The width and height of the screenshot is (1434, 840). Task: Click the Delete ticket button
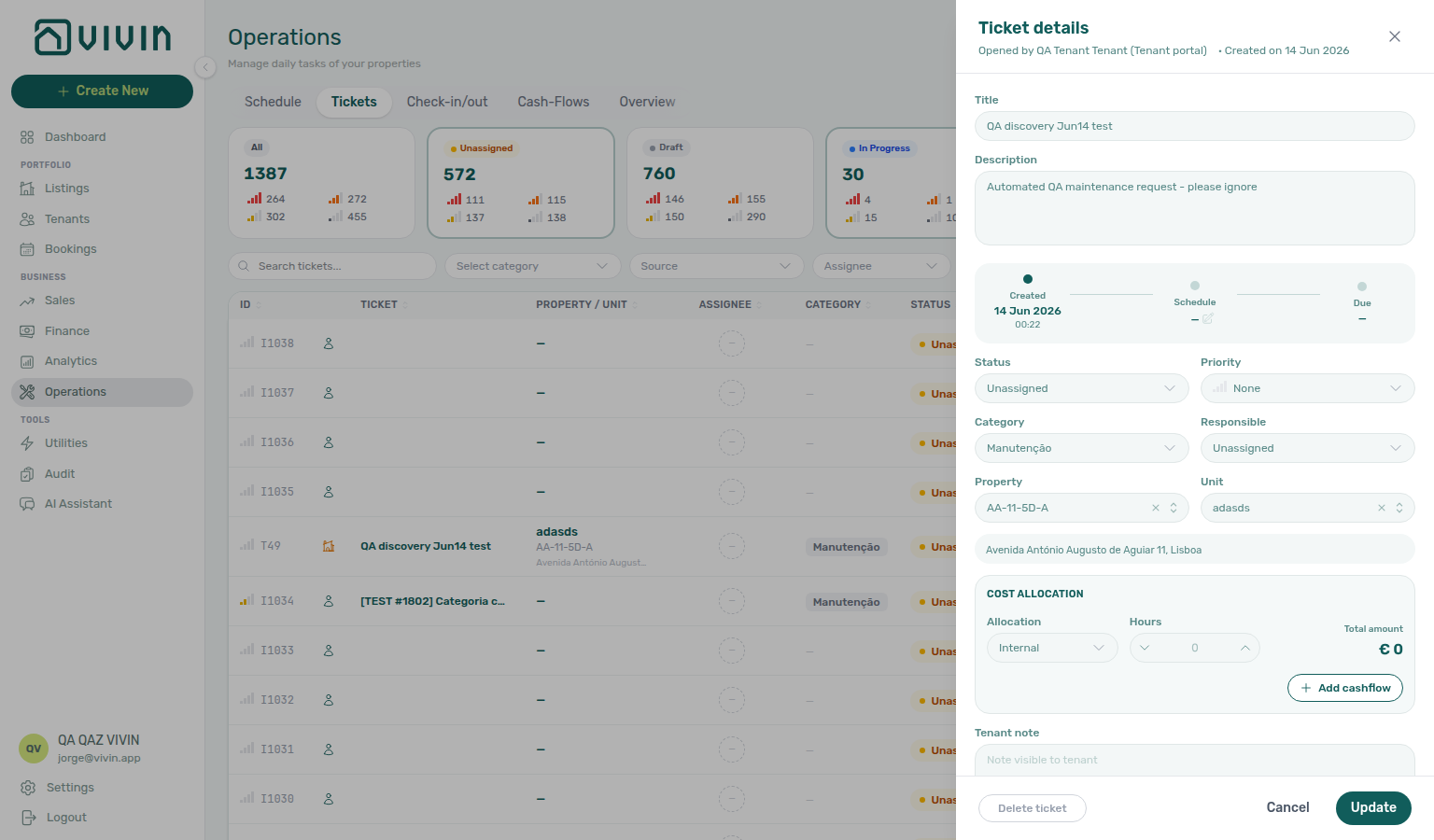[x=1033, y=808]
